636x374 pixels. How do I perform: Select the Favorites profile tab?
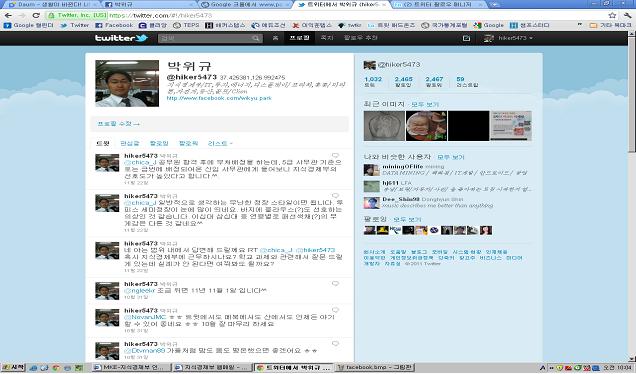pos(129,144)
